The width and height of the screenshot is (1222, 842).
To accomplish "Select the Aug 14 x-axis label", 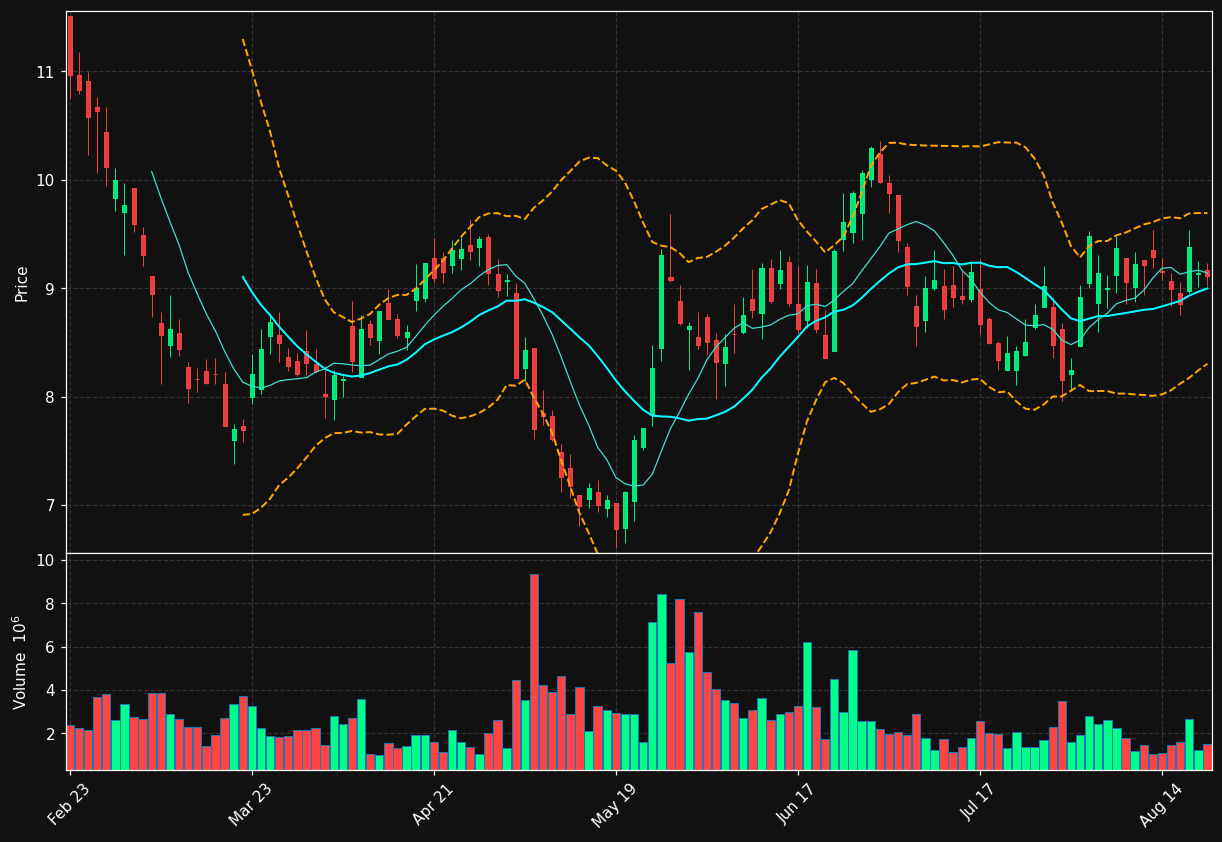I will (x=1160, y=803).
